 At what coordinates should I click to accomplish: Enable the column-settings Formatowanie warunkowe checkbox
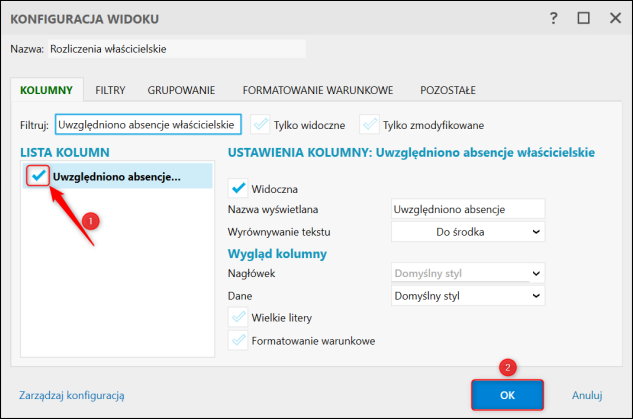pyautogui.click(x=238, y=340)
